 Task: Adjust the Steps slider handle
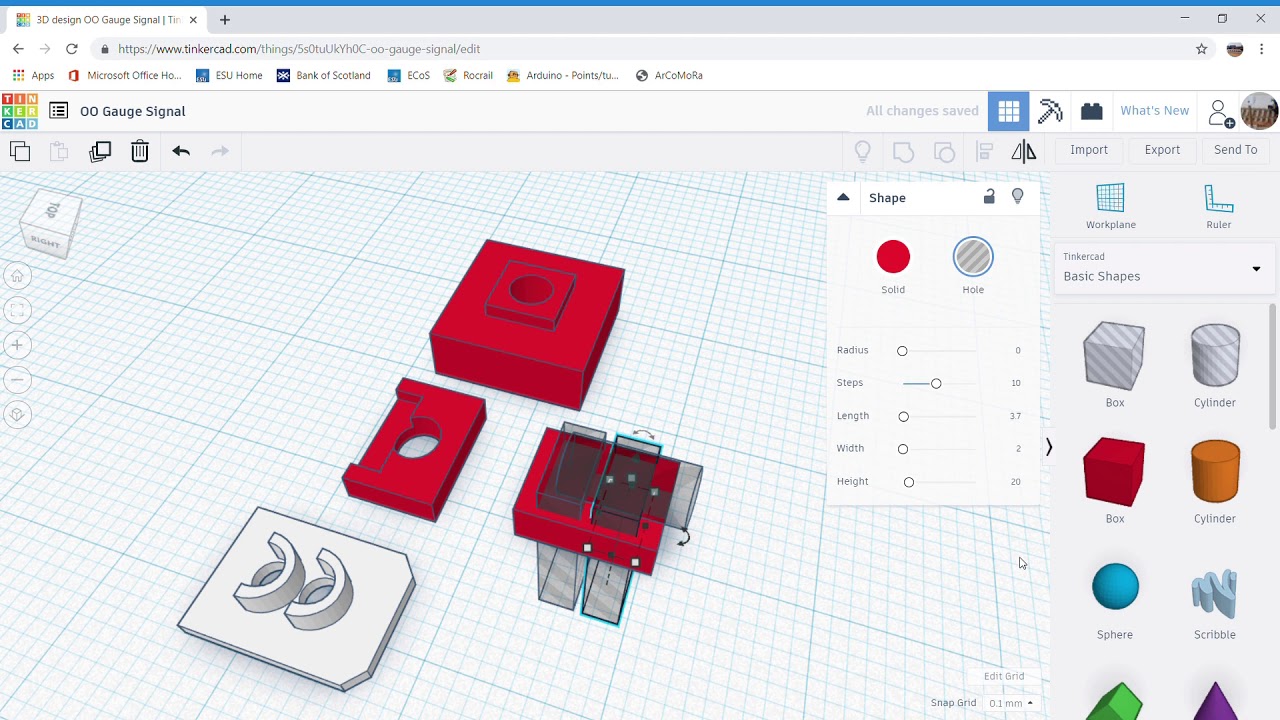936,383
